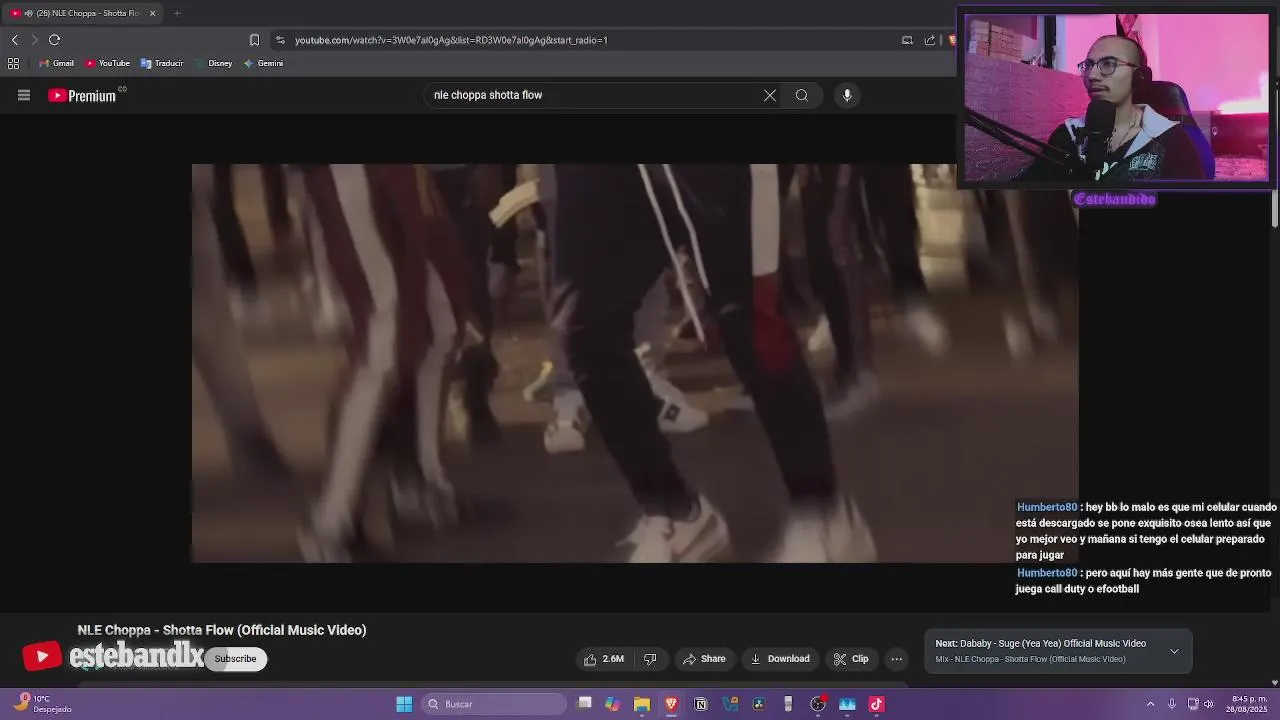Open Traducir bookmark
The width and height of the screenshot is (1280, 720).
(x=162, y=63)
